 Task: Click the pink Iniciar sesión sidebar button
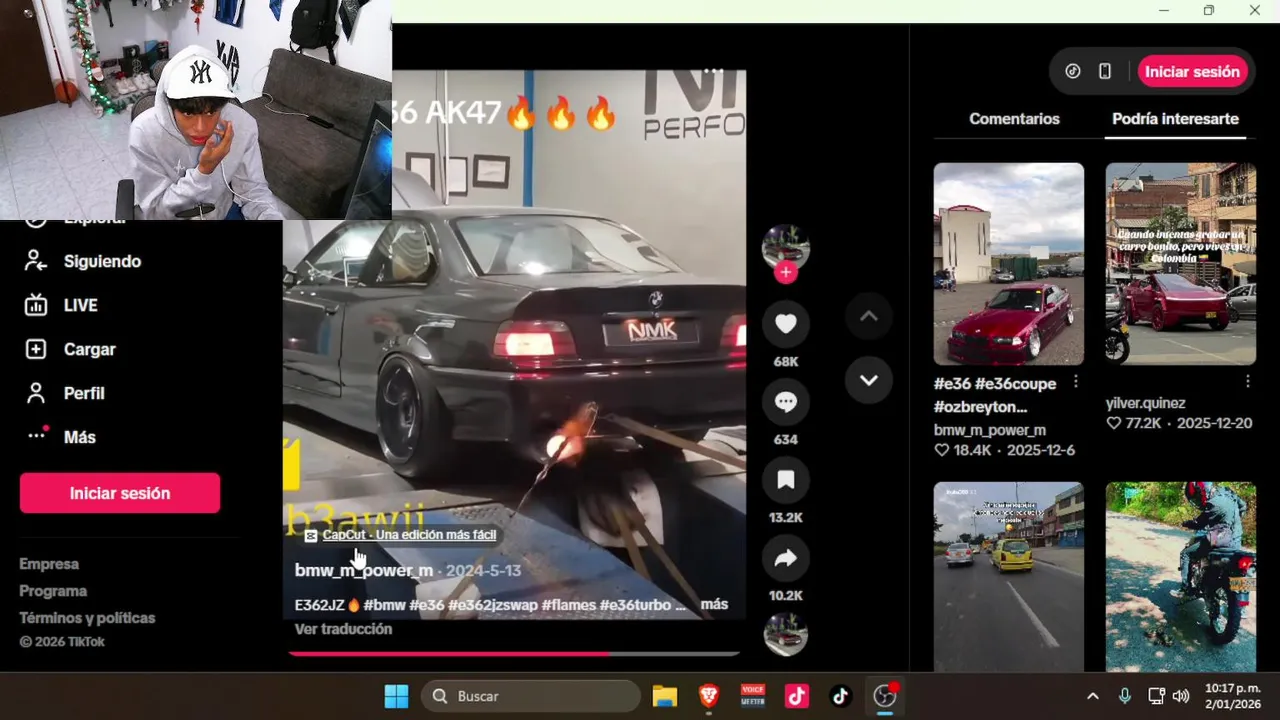(120, 493)
